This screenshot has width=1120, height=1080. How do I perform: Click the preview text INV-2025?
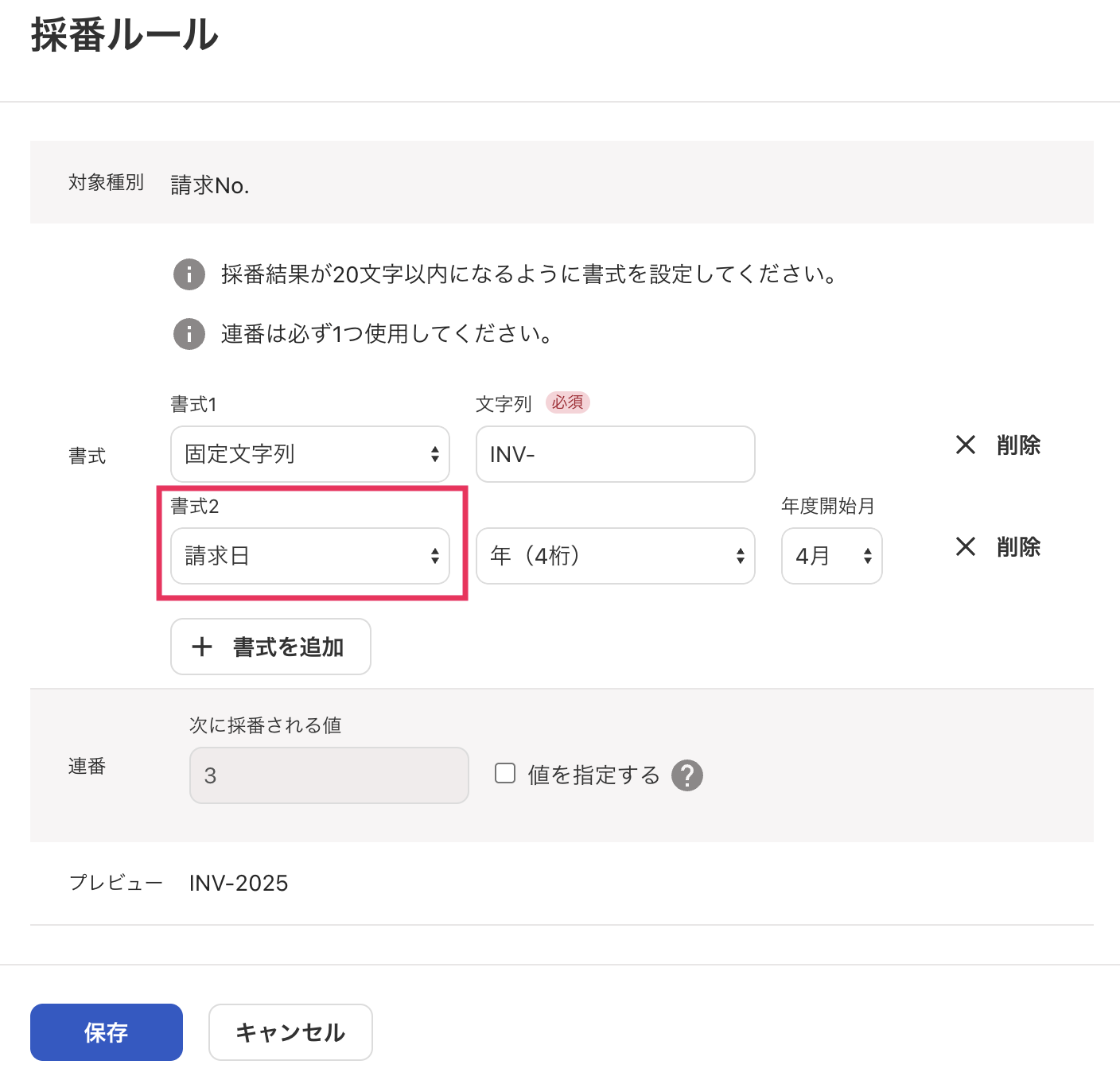(239, 883)
